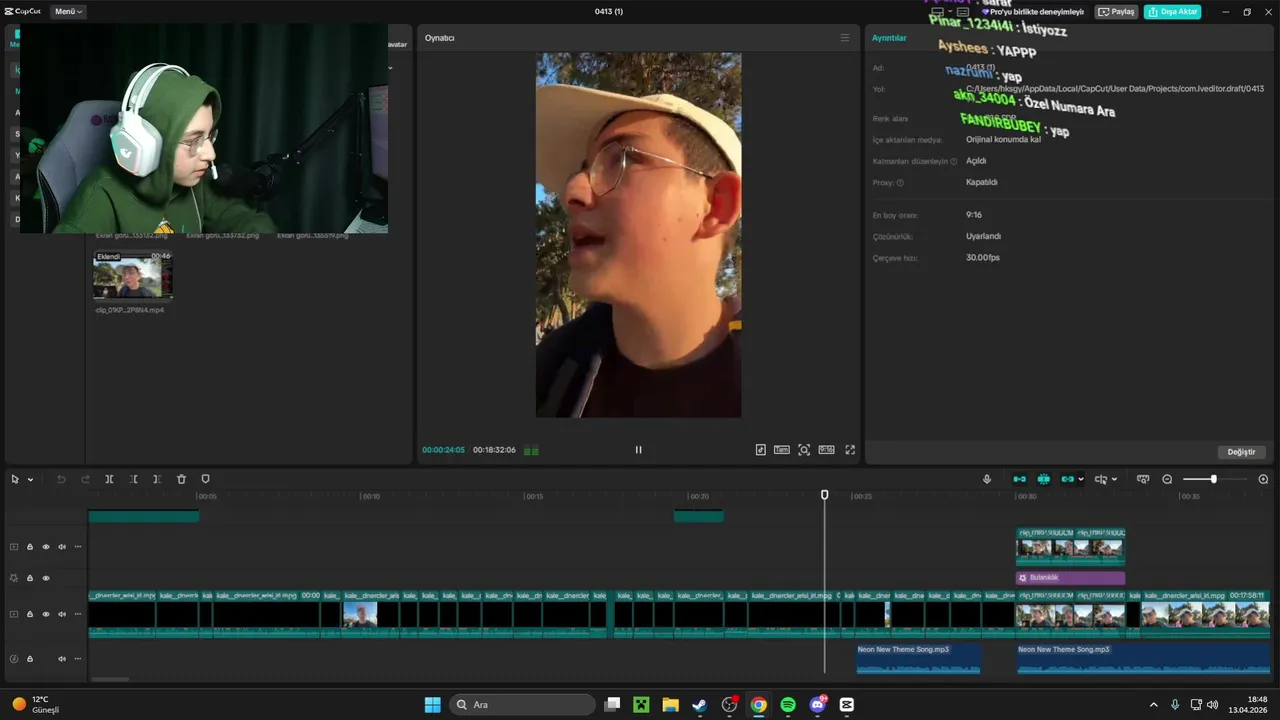Open the shortcuts keyboard icon in title bar
The image size is (1280, 720).
962,12
